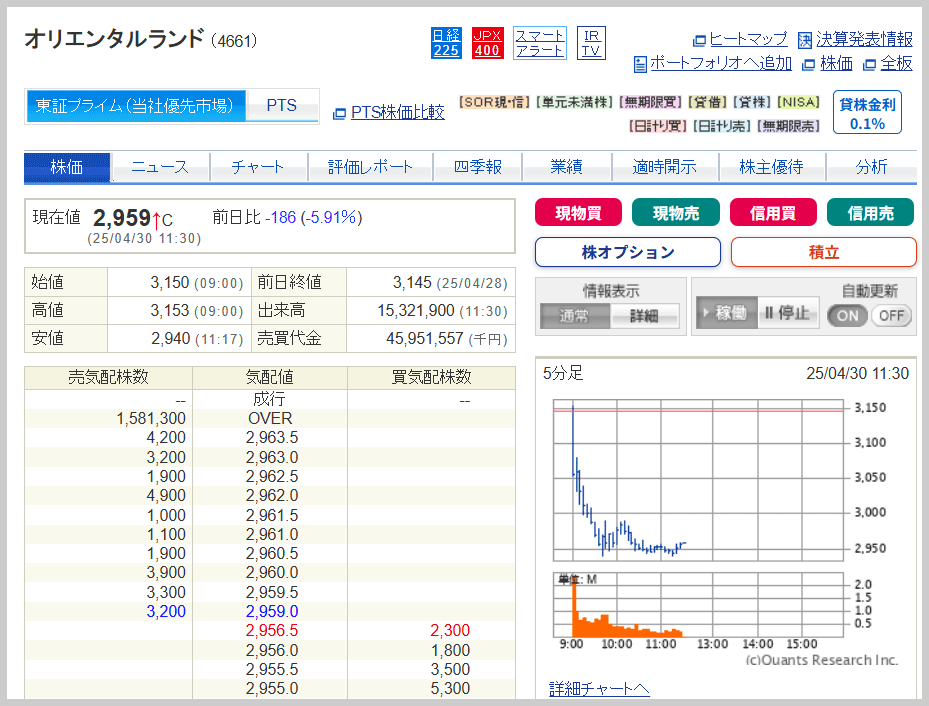Open the 全板 link
929x706 pixels.
[x=896, y=63]
